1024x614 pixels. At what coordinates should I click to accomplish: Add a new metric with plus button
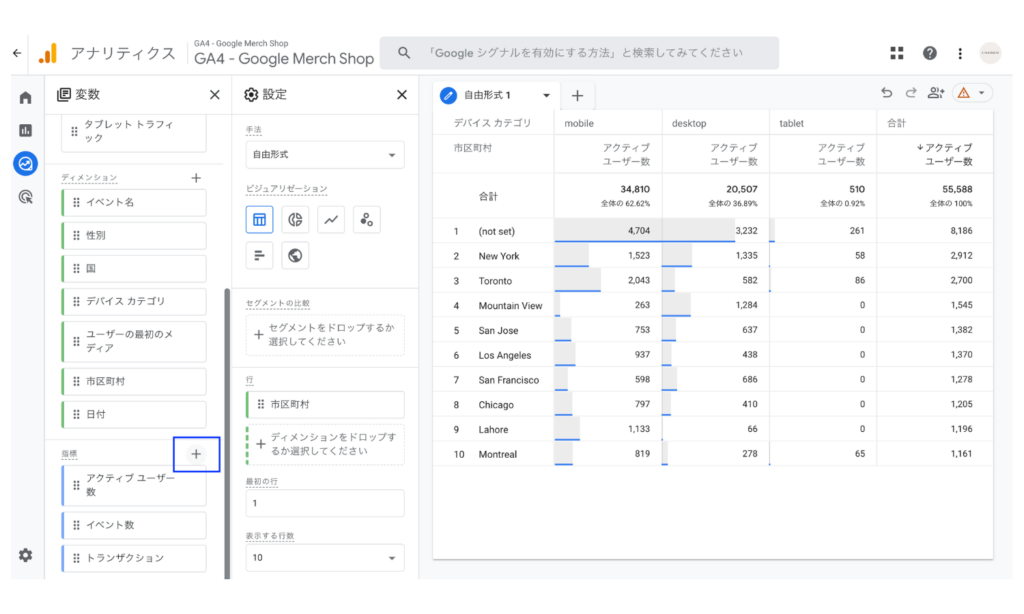click(x=196, y=454)
